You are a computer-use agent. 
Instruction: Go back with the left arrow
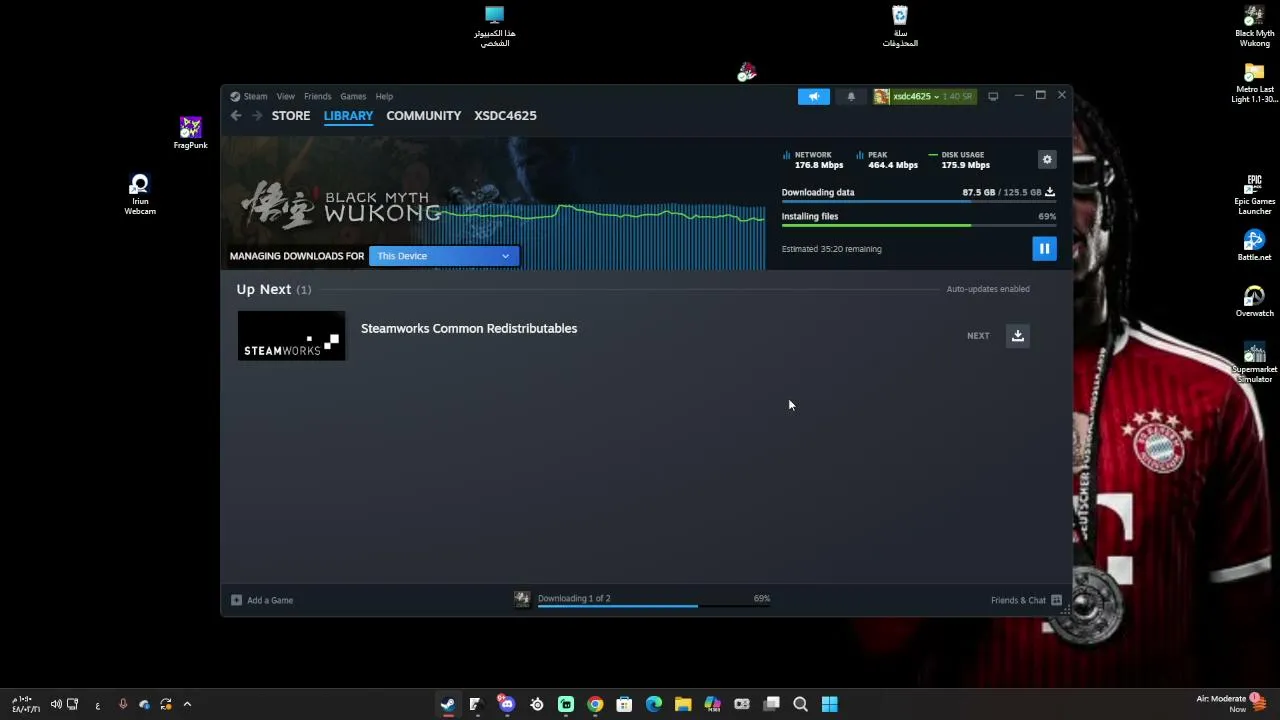(236, 116)
